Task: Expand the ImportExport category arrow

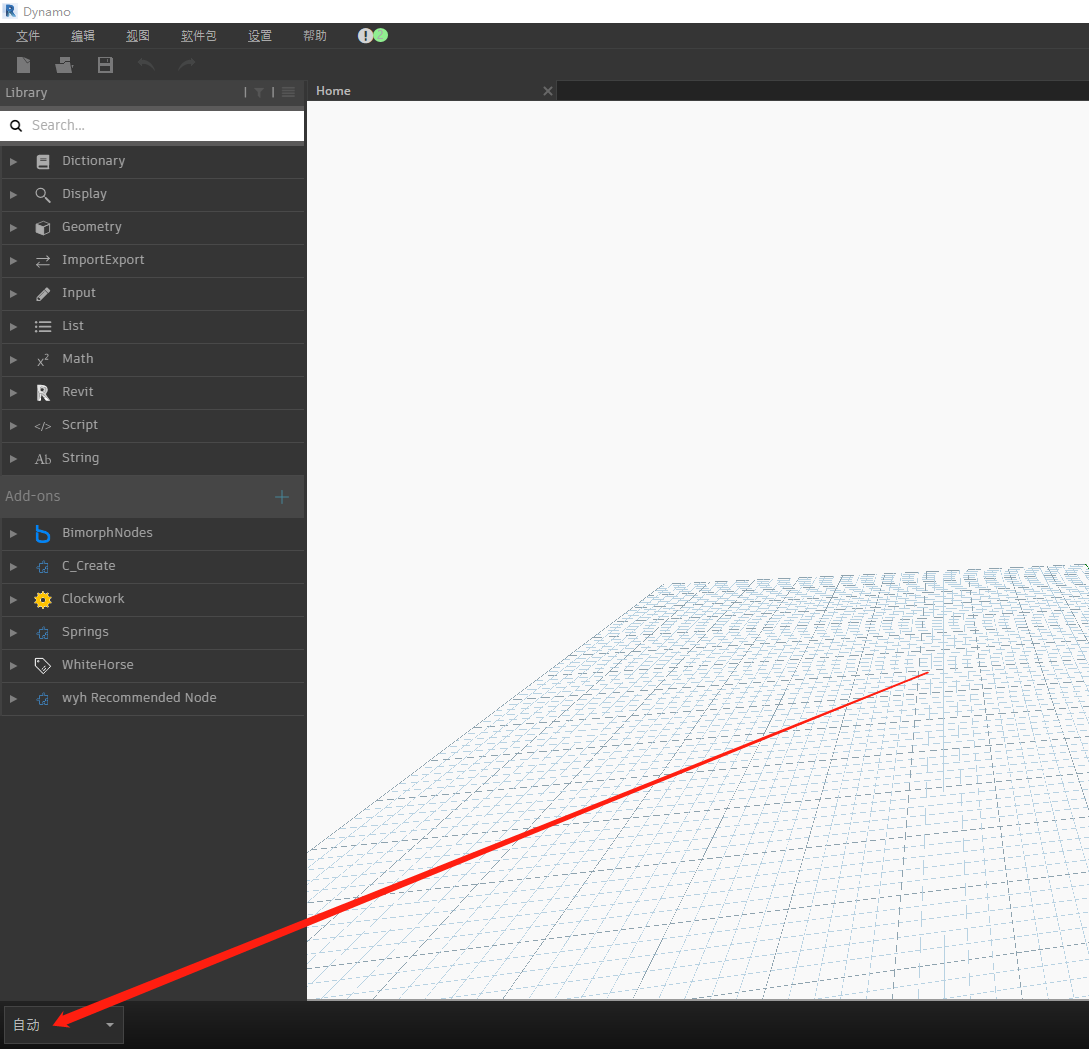Action: (x=13, y=261)
